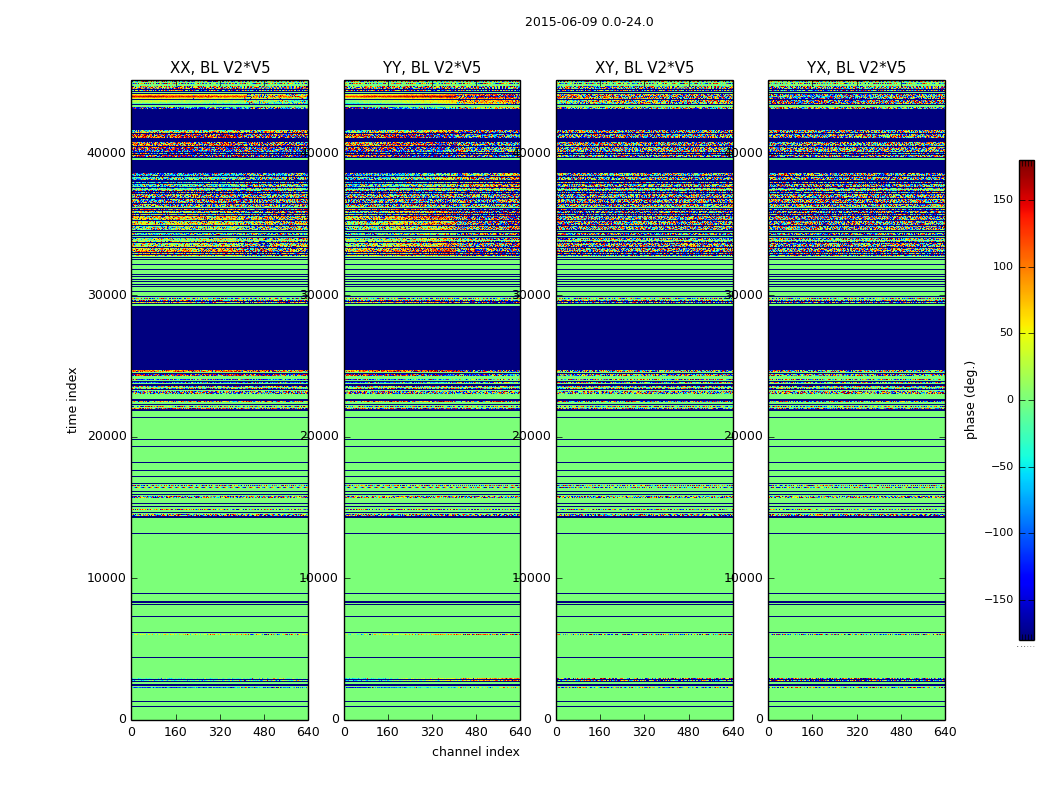Viewport: 1050px width, 800px height.
Task: Click the 480 x-tick label under XY panel
Action: pos(688,732)
